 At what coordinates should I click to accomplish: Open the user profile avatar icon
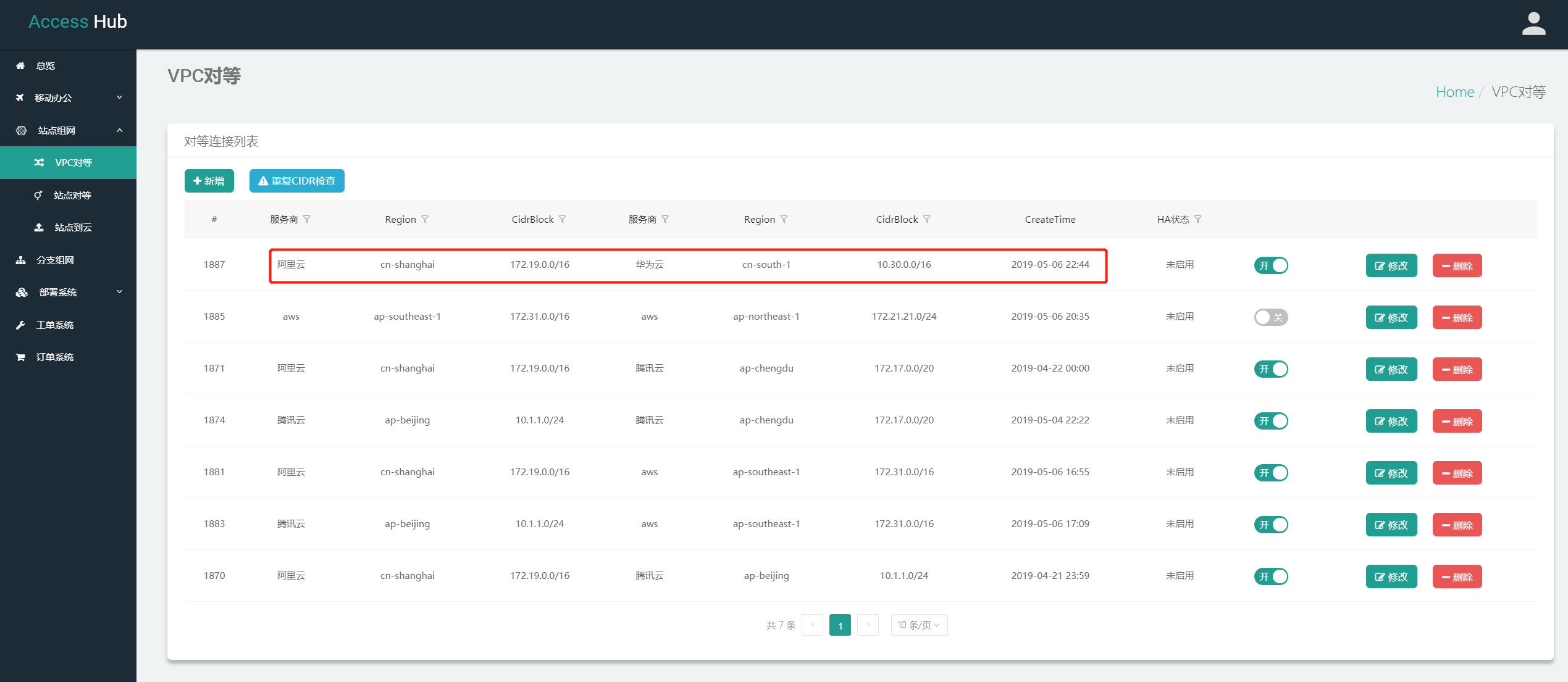[1533, 24]
